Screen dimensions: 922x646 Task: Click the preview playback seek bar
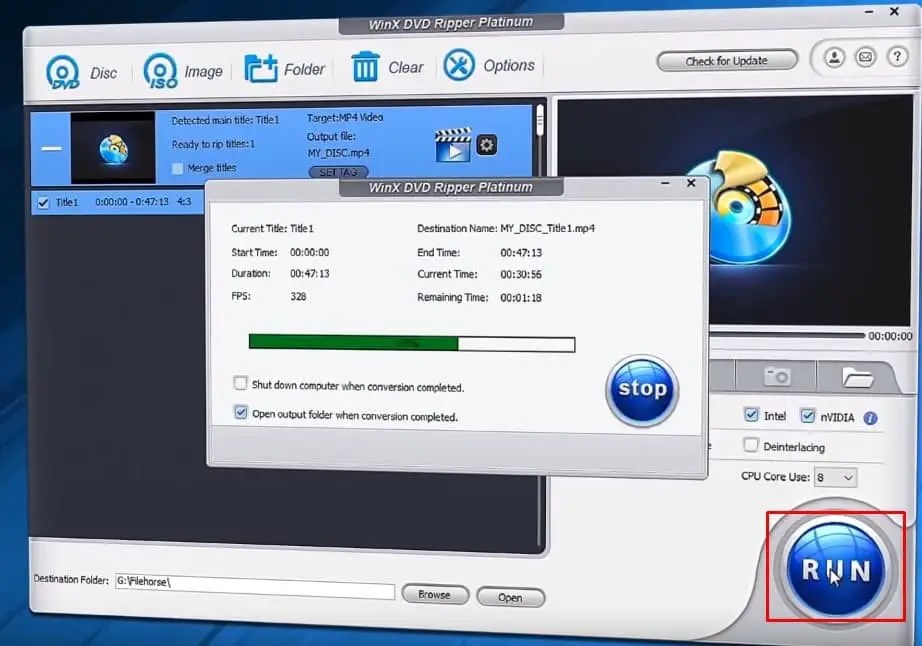[787, 336]
